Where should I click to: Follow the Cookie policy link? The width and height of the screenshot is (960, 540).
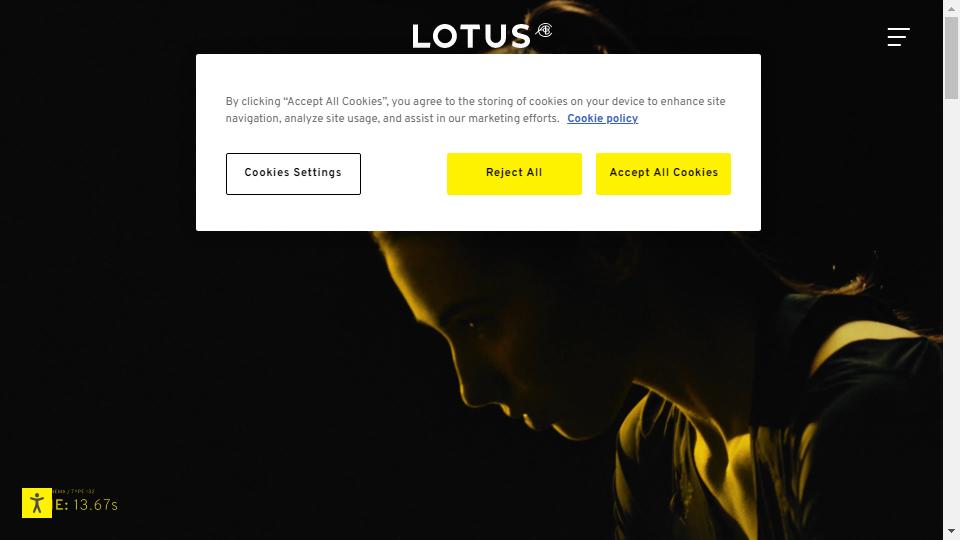click(x=602, y=119)
